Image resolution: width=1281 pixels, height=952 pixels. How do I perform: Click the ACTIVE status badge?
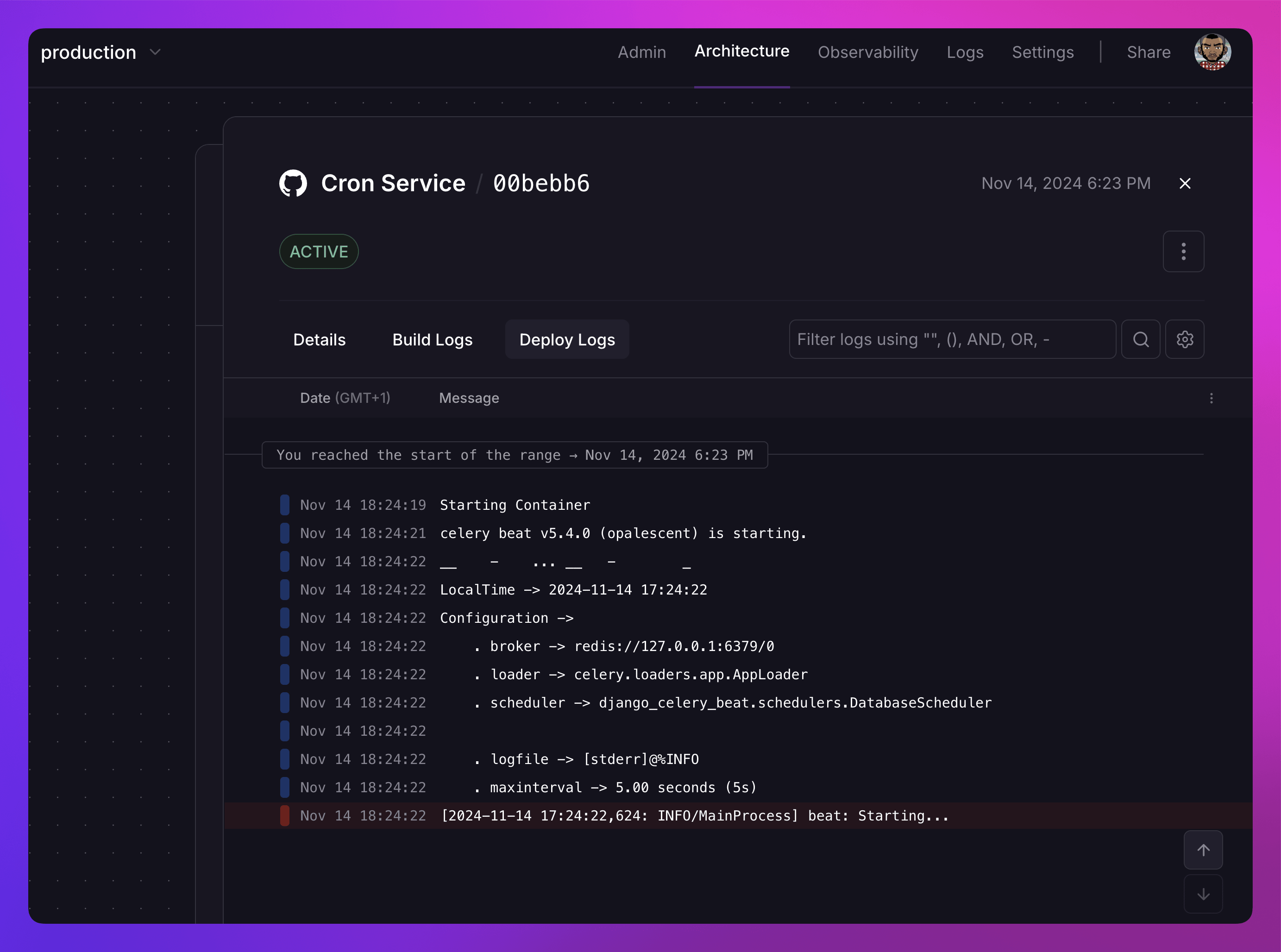[319, 251]
